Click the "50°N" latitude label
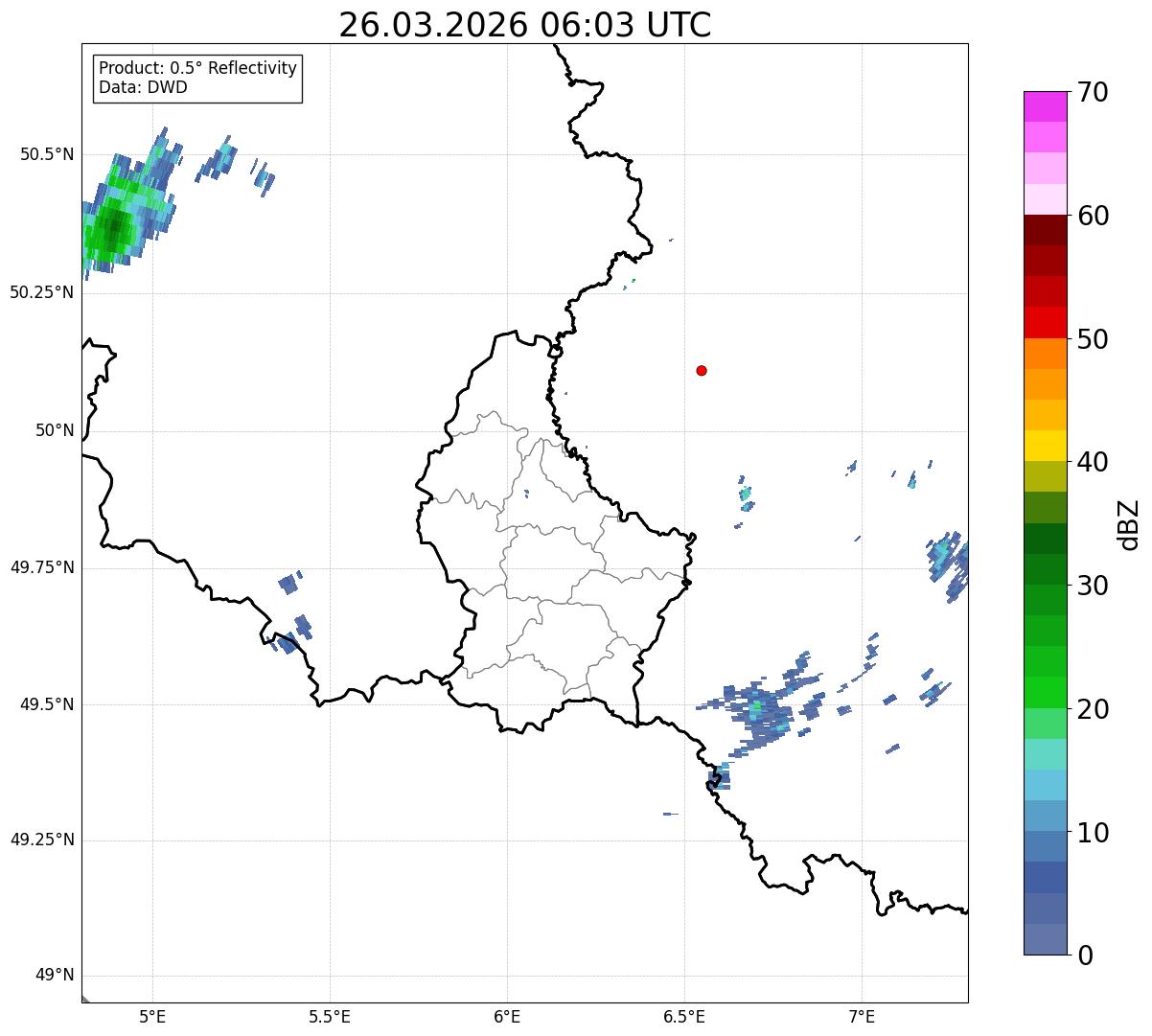 [x=55, y=430]
